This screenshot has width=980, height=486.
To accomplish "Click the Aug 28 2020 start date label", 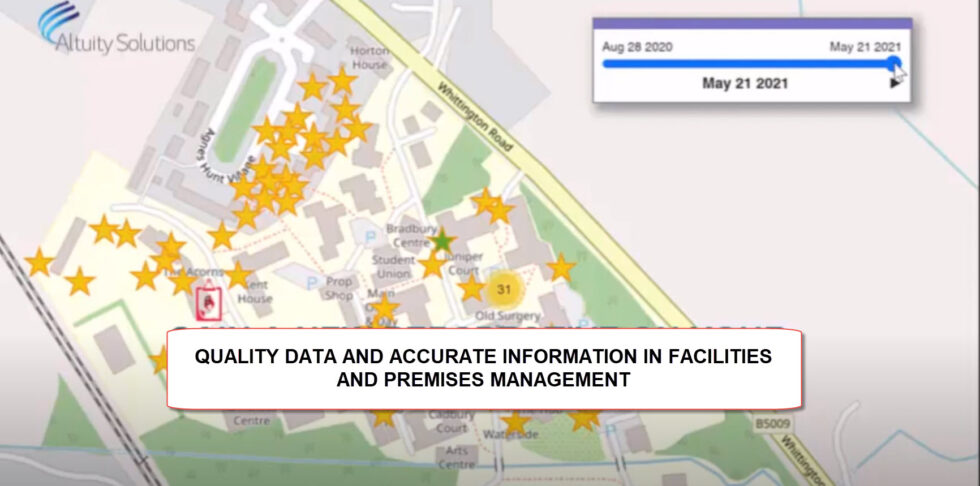I will [637, 47].
